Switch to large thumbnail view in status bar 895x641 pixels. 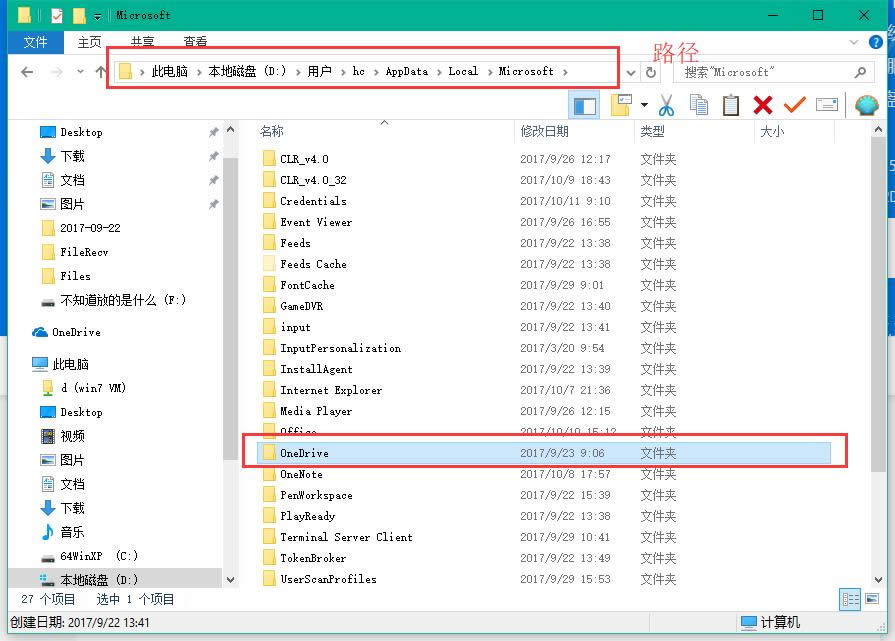pyautogui.click(x=872, y=598)
